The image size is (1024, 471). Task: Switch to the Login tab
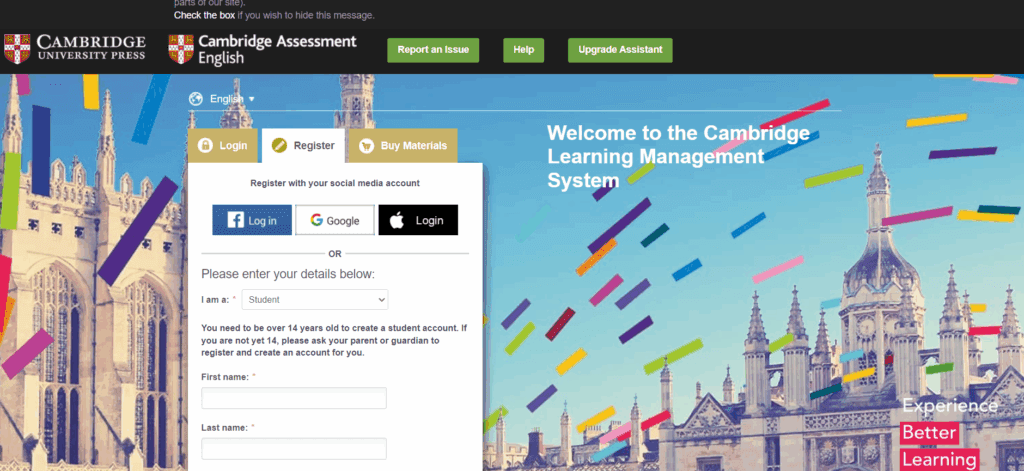pos(223,146)
